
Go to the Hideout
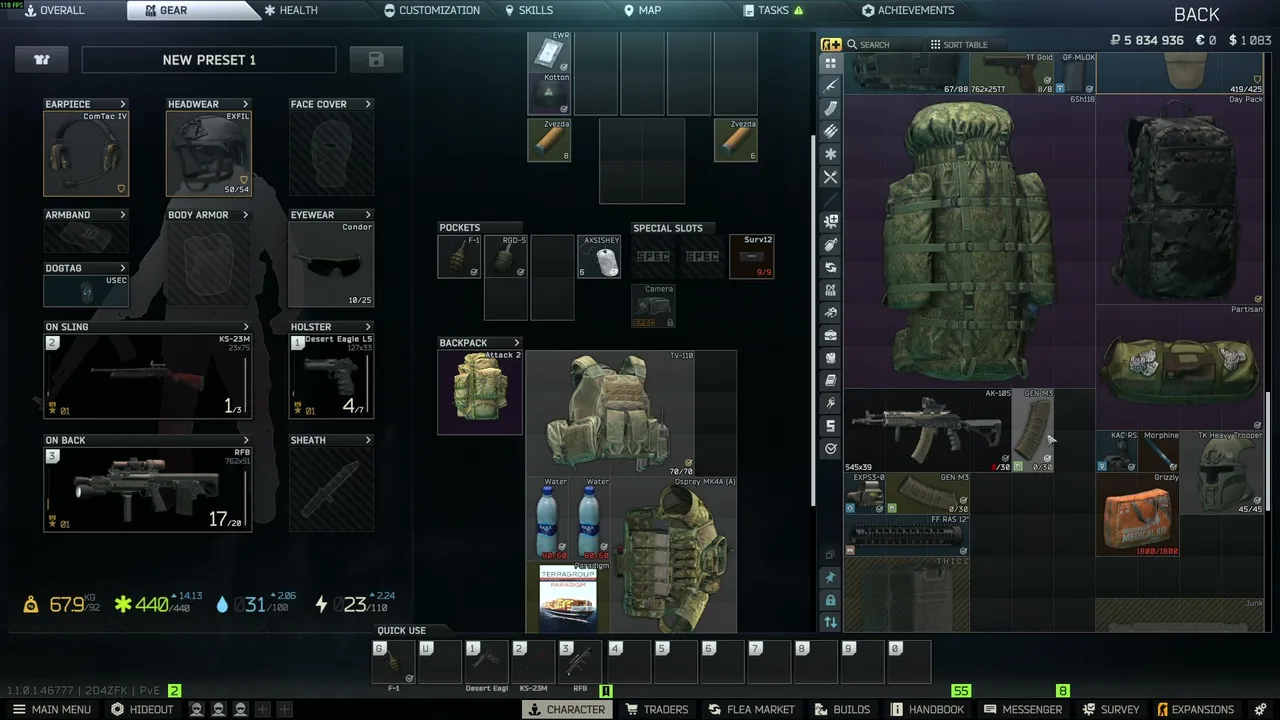[141, 709]
